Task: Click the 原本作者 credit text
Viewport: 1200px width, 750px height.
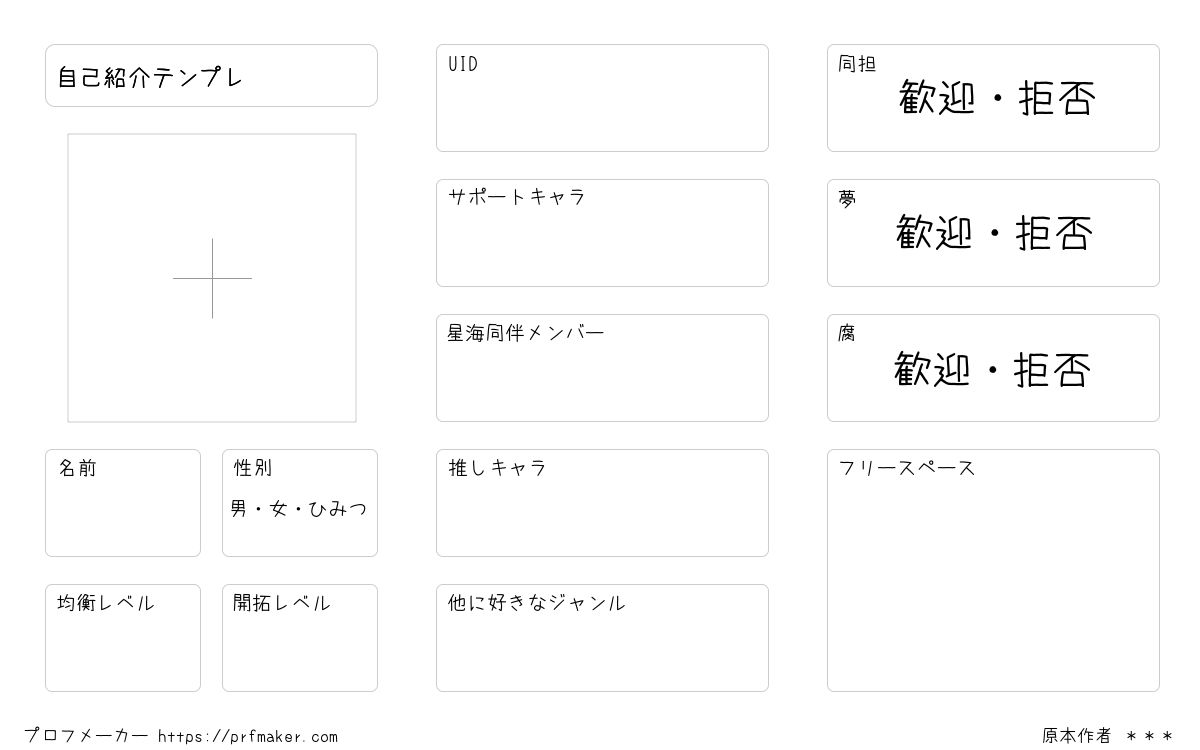Action: click(1076, 736)
